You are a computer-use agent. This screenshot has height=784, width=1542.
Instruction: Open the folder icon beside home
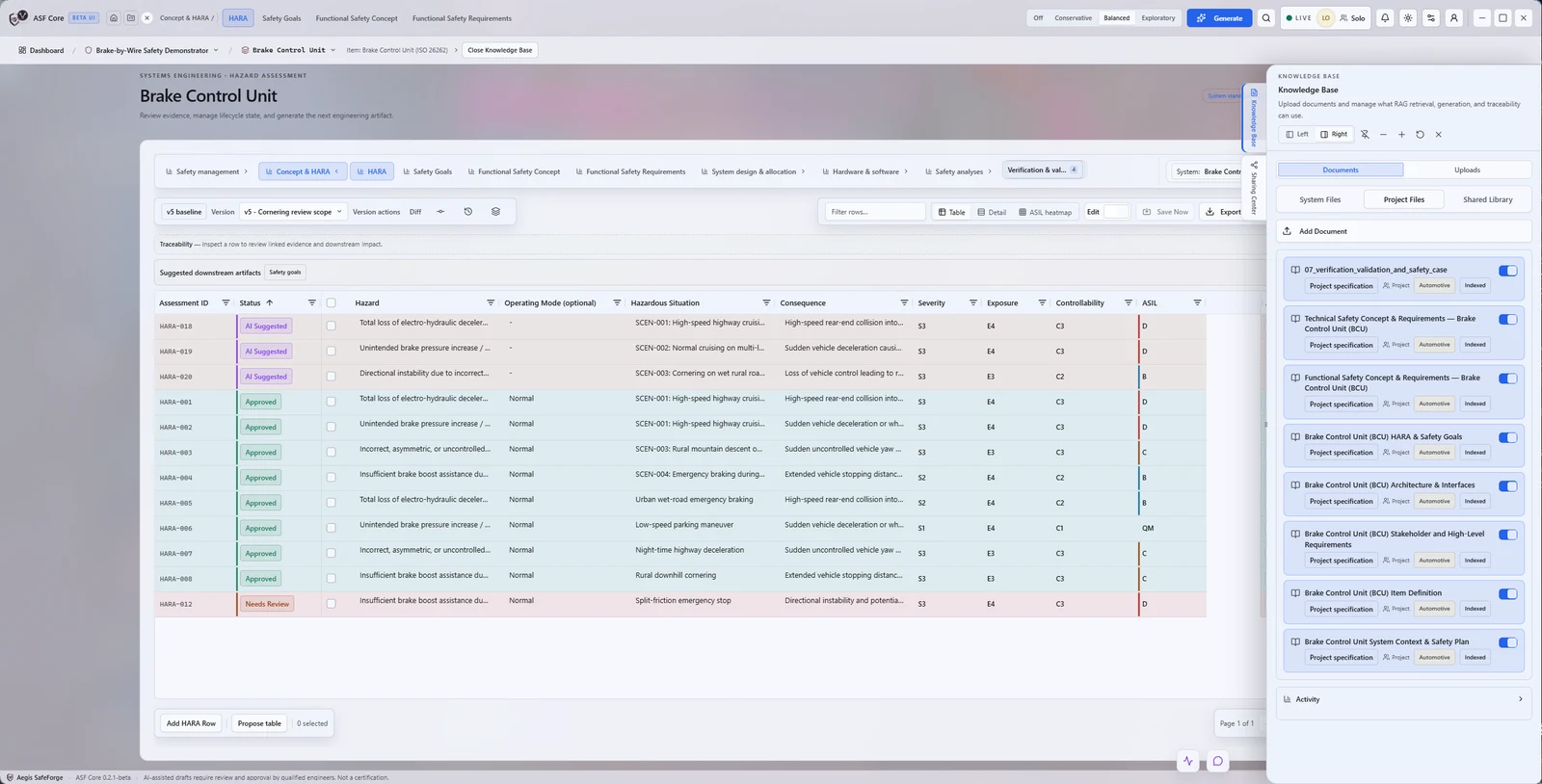click(x=131, y=17)
